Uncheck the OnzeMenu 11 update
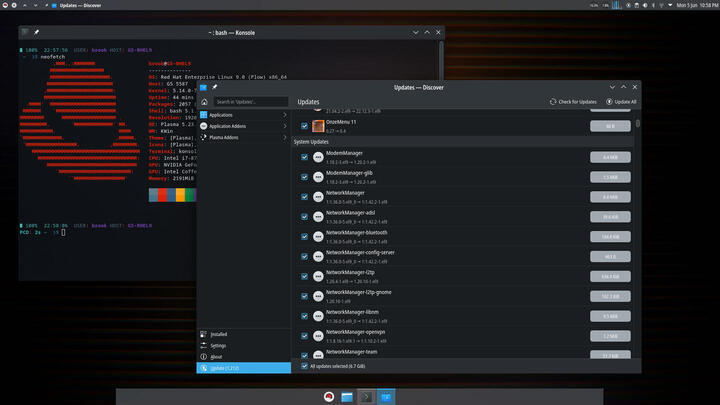The image size is (720, 405). (x=304, y=126)
